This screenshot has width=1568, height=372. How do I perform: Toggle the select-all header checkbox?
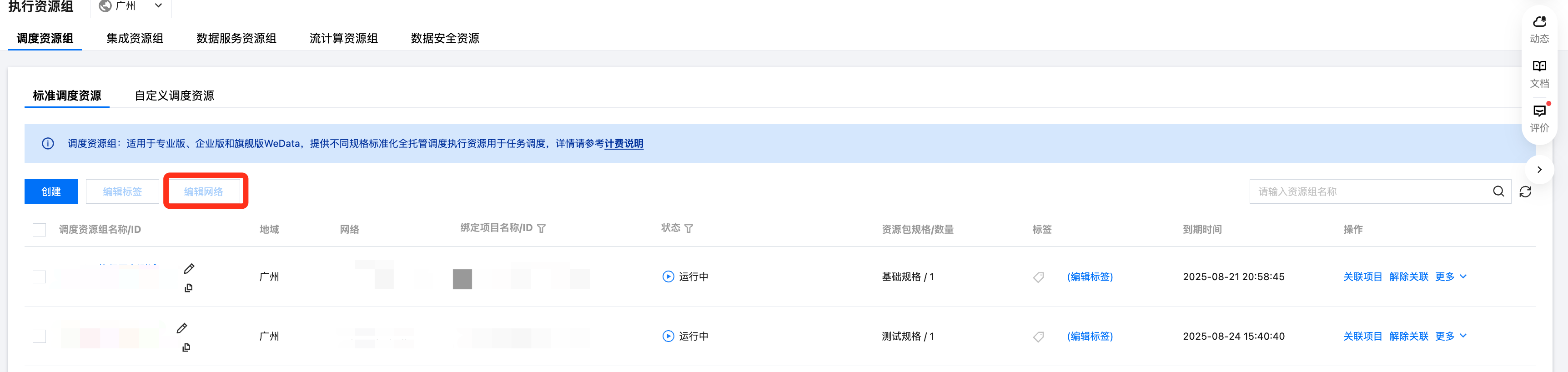tap(40, 230)
